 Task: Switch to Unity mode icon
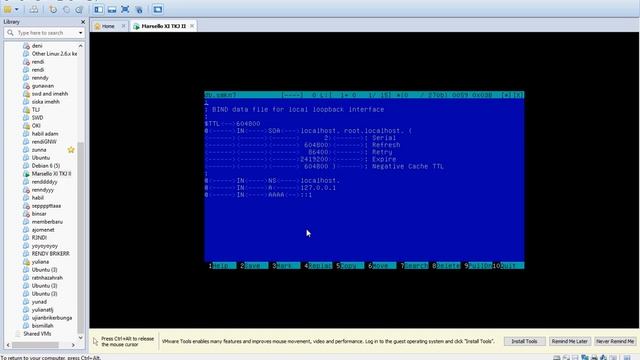point(139,9)
